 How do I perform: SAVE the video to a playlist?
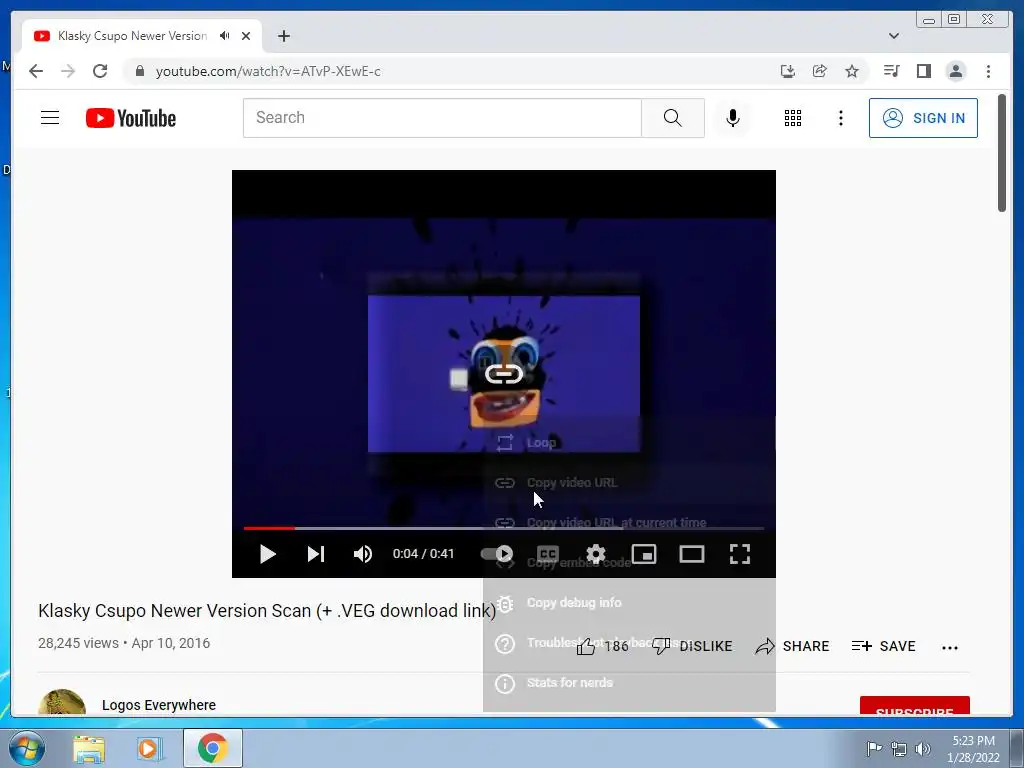pos(884,647)
